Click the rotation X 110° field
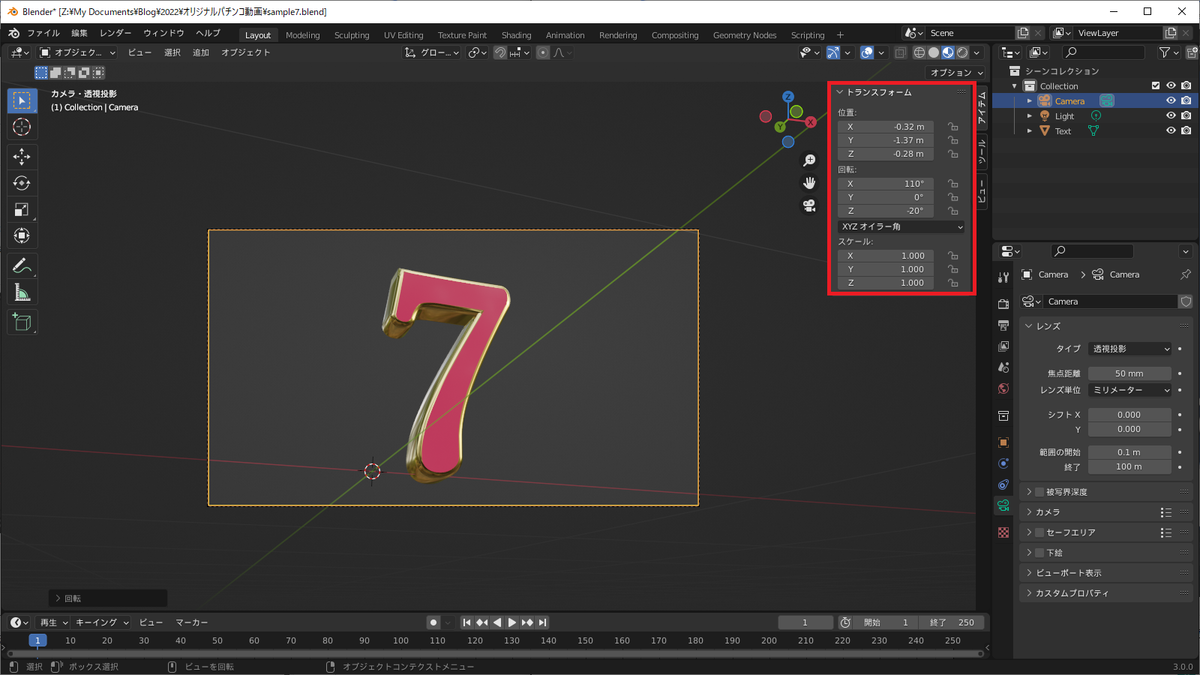The width and height of the screenshot is (1200, 675). click(886, 184)
